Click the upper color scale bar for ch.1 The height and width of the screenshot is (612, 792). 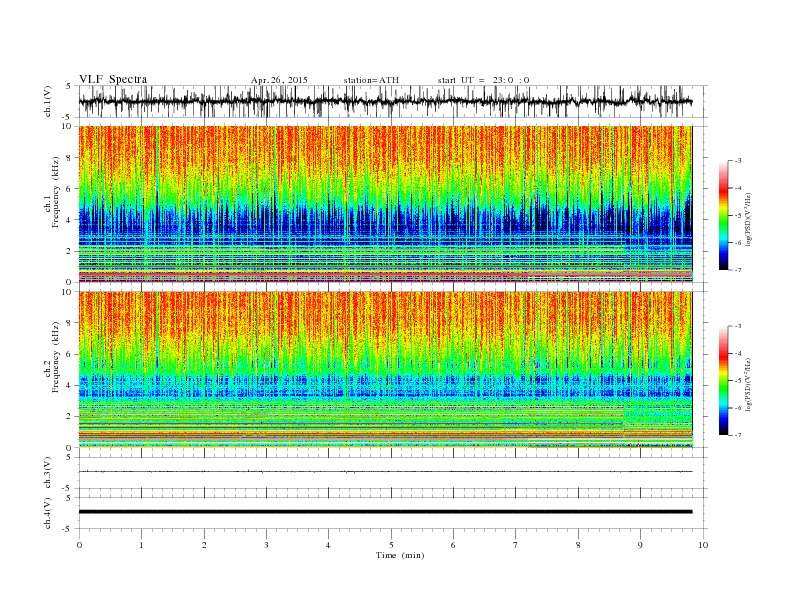pyautogui.click(x=723, y=215)
